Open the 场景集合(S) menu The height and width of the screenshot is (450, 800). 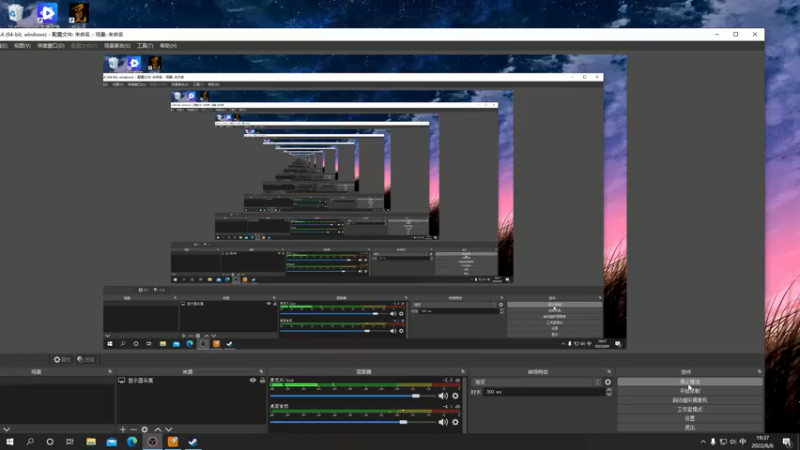117,46
